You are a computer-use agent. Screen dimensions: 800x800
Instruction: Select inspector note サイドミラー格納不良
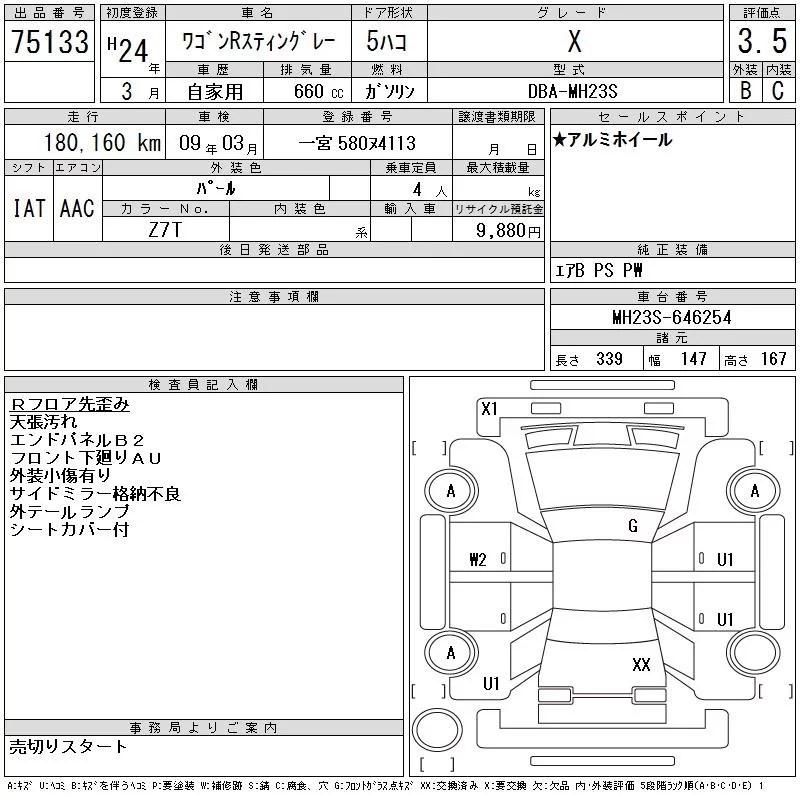click(95, 493)
